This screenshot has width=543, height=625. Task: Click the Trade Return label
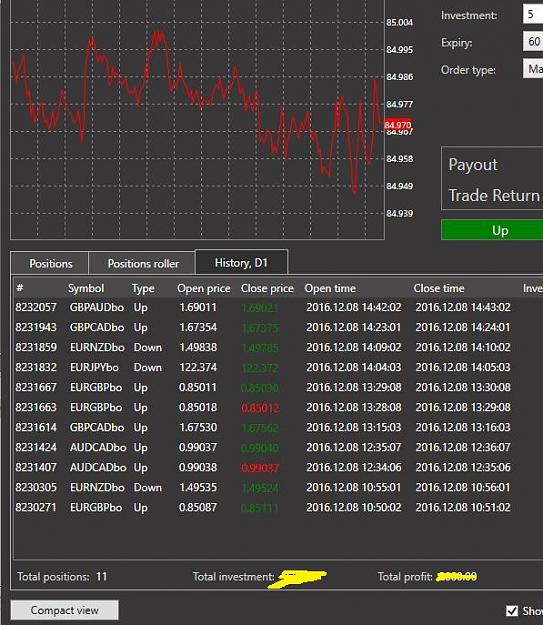(494, 195)
